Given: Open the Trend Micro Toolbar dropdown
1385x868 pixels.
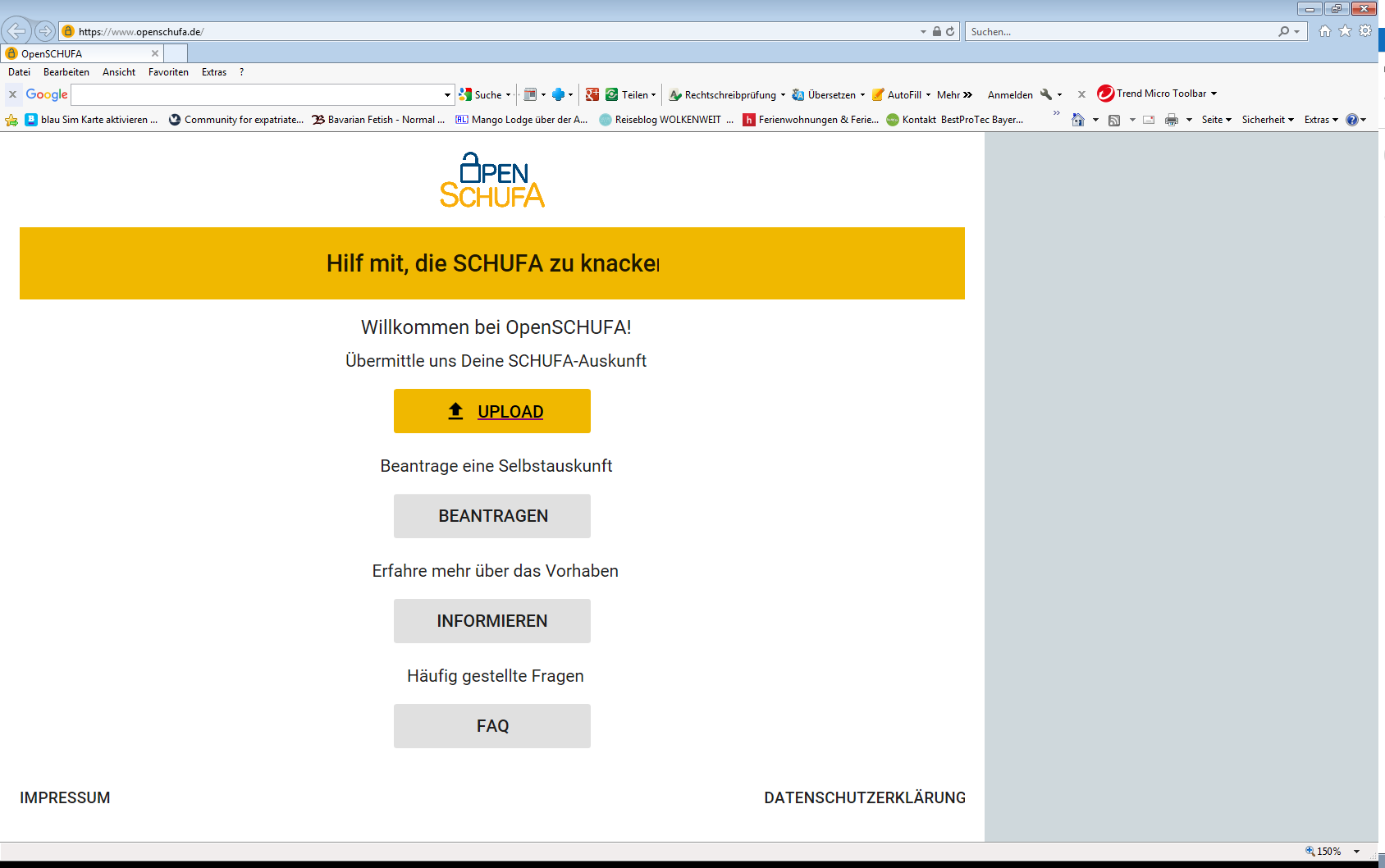Looking at the screenshot, I should click(x=1214, y=94).
